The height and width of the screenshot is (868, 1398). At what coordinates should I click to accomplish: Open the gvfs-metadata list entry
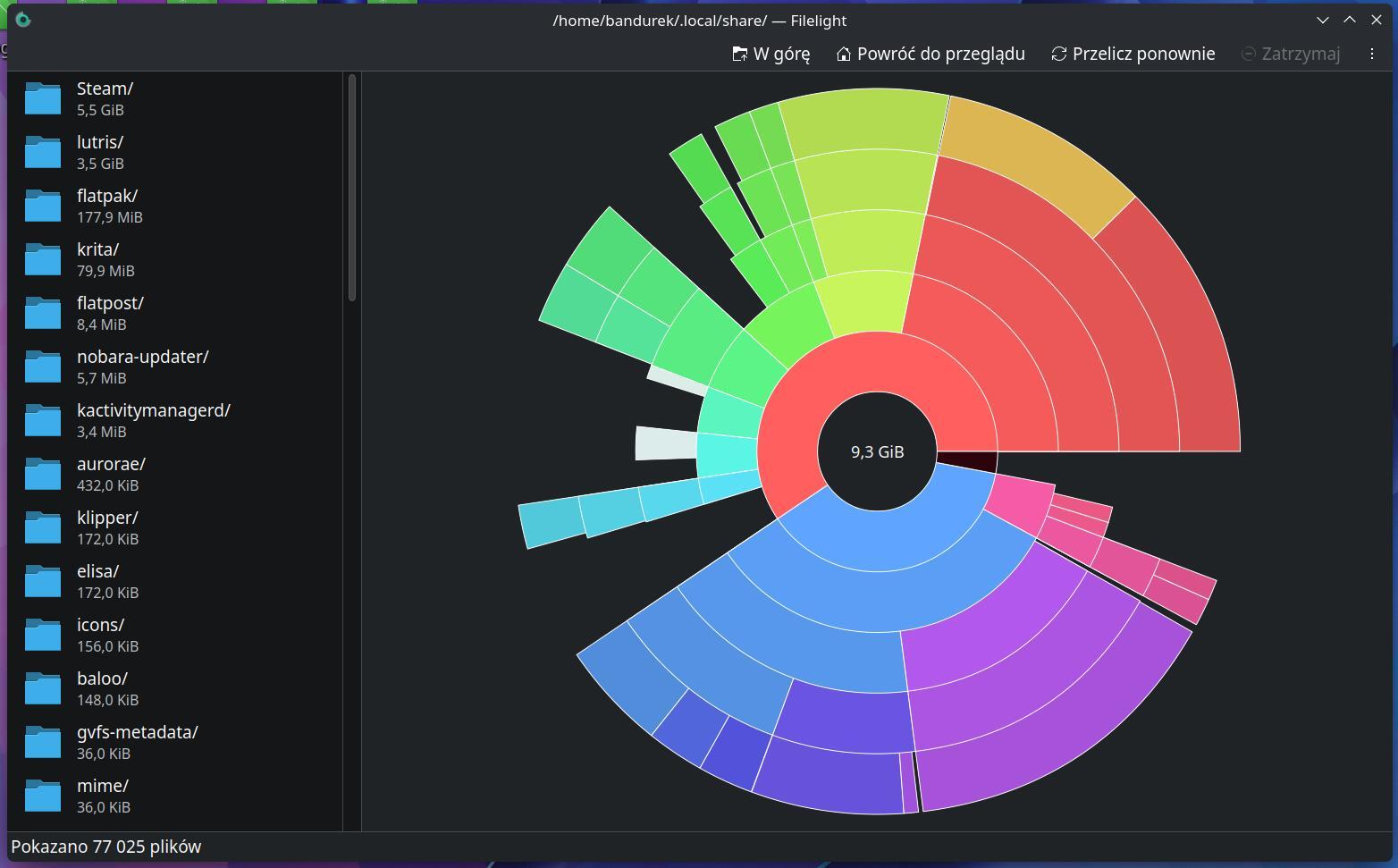pos(138,742)
